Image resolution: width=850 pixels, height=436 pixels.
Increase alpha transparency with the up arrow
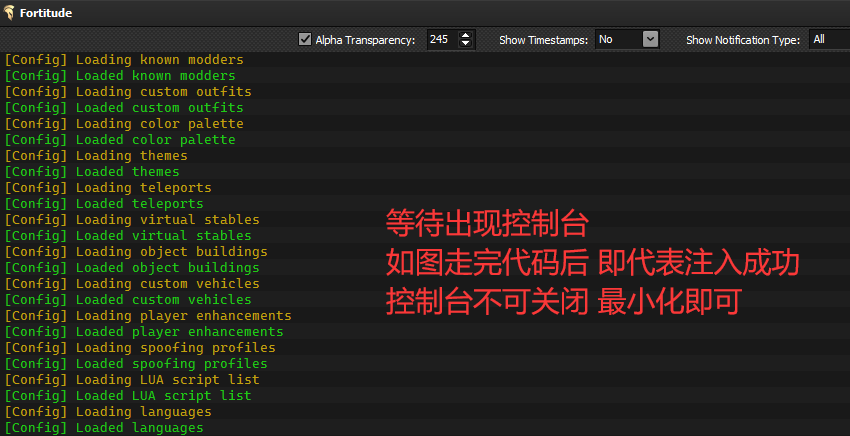click(x=466, y=35)
